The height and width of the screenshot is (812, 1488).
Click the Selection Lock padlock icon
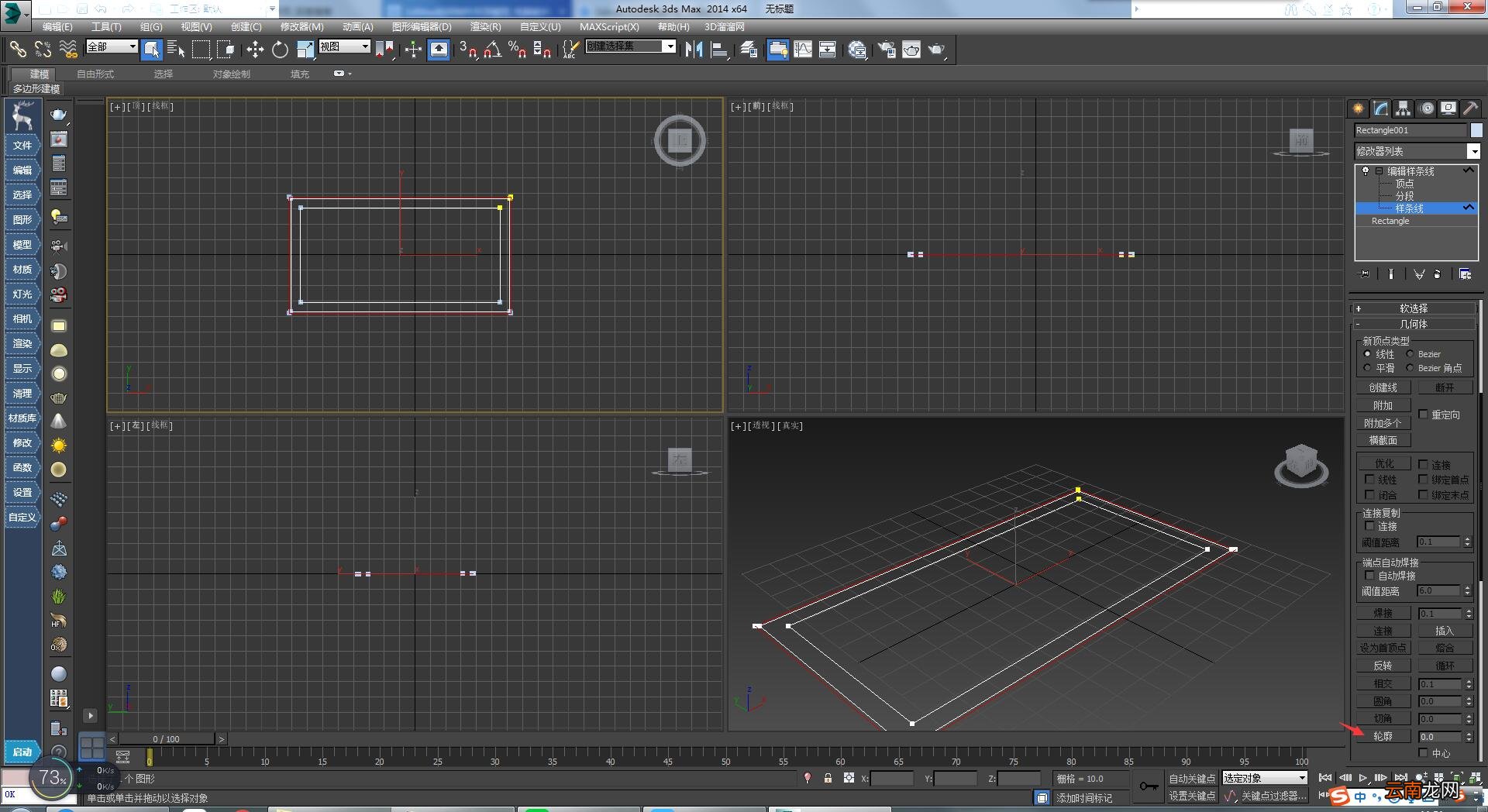tap(828, 778)
